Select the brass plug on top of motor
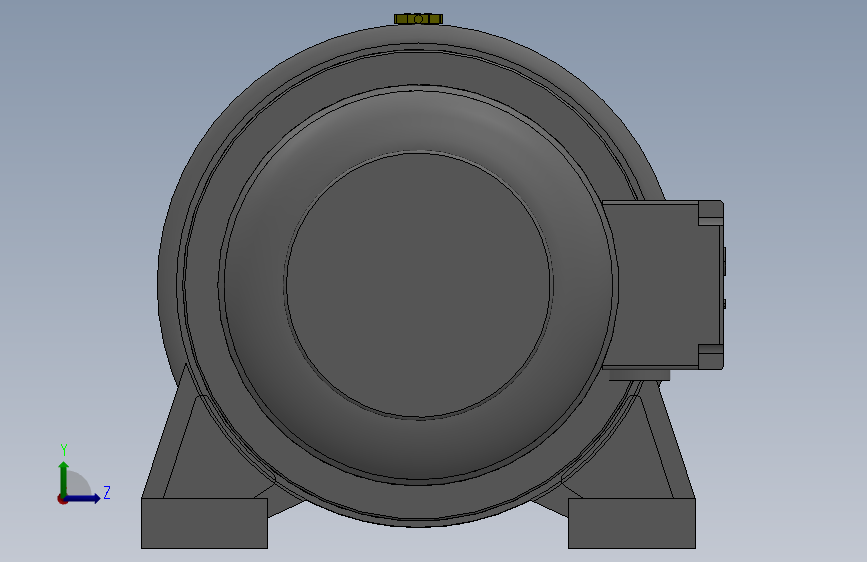 click(x=419, y=19)
